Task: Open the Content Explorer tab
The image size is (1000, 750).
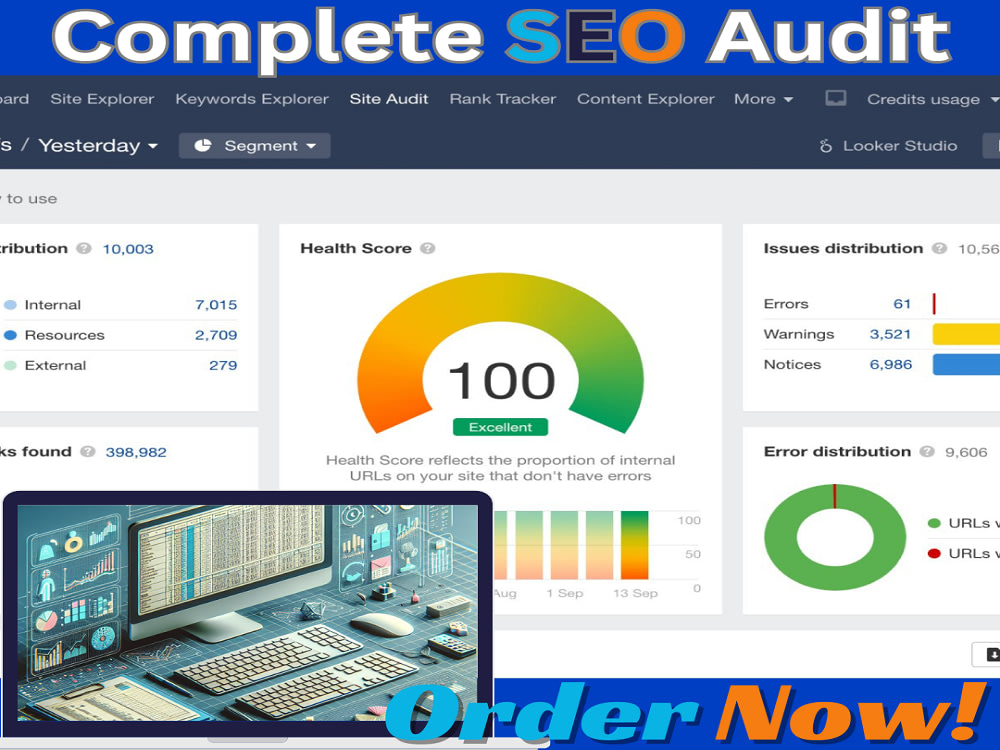Action: (645, 99)
